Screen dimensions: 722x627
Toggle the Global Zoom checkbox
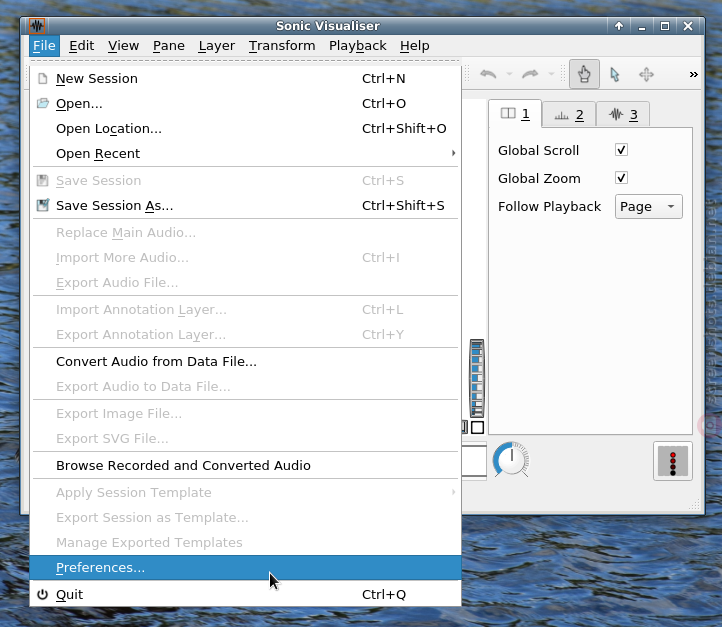(621, 178)
